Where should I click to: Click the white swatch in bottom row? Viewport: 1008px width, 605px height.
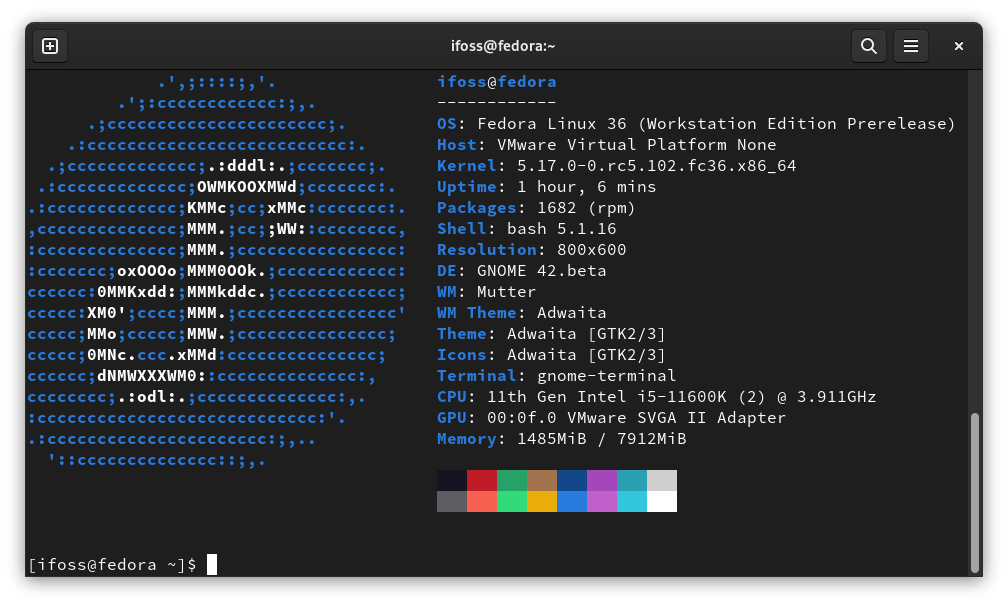click(662, 501)
